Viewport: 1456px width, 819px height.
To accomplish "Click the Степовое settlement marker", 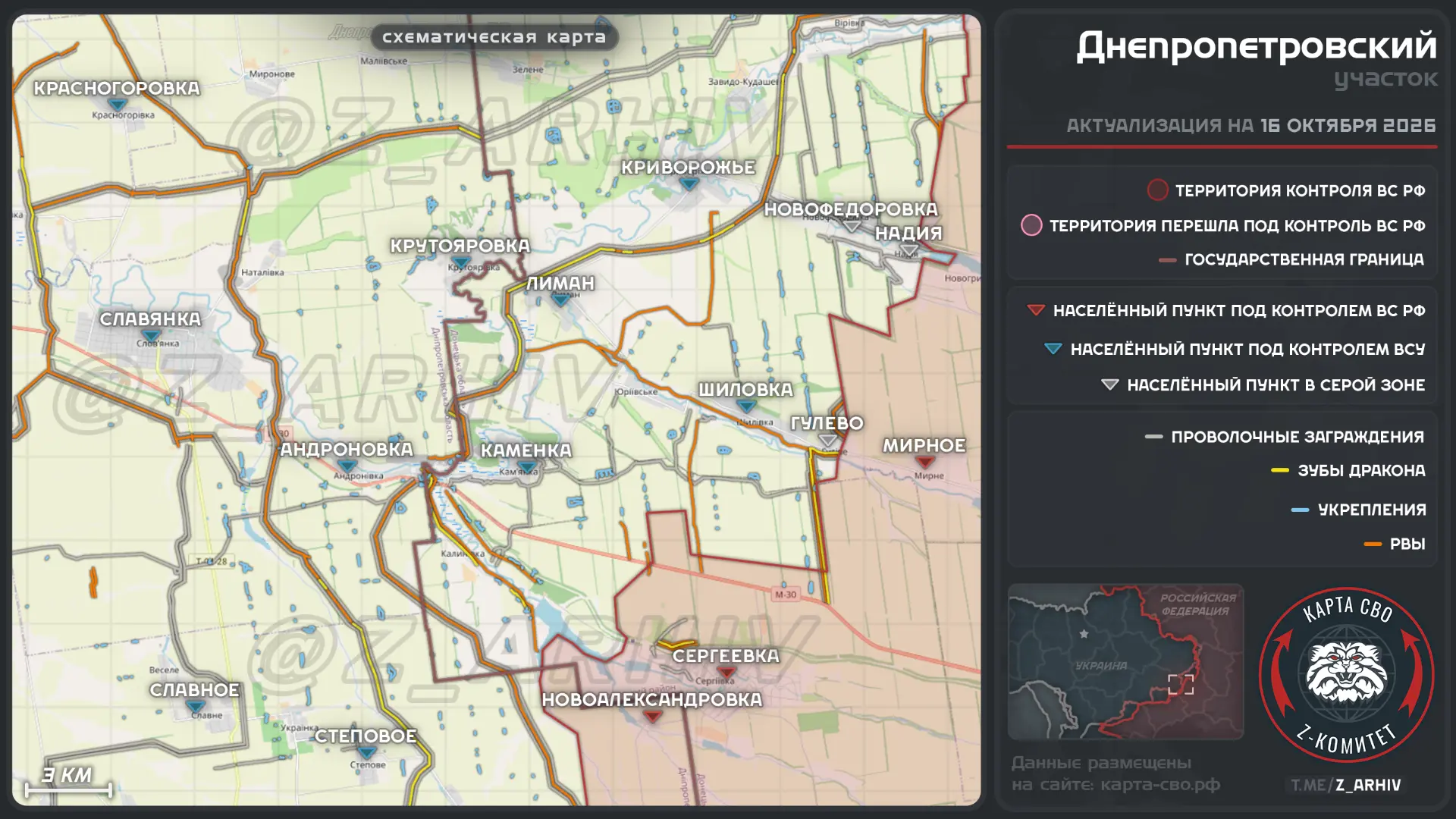I will tap(366, 753).
